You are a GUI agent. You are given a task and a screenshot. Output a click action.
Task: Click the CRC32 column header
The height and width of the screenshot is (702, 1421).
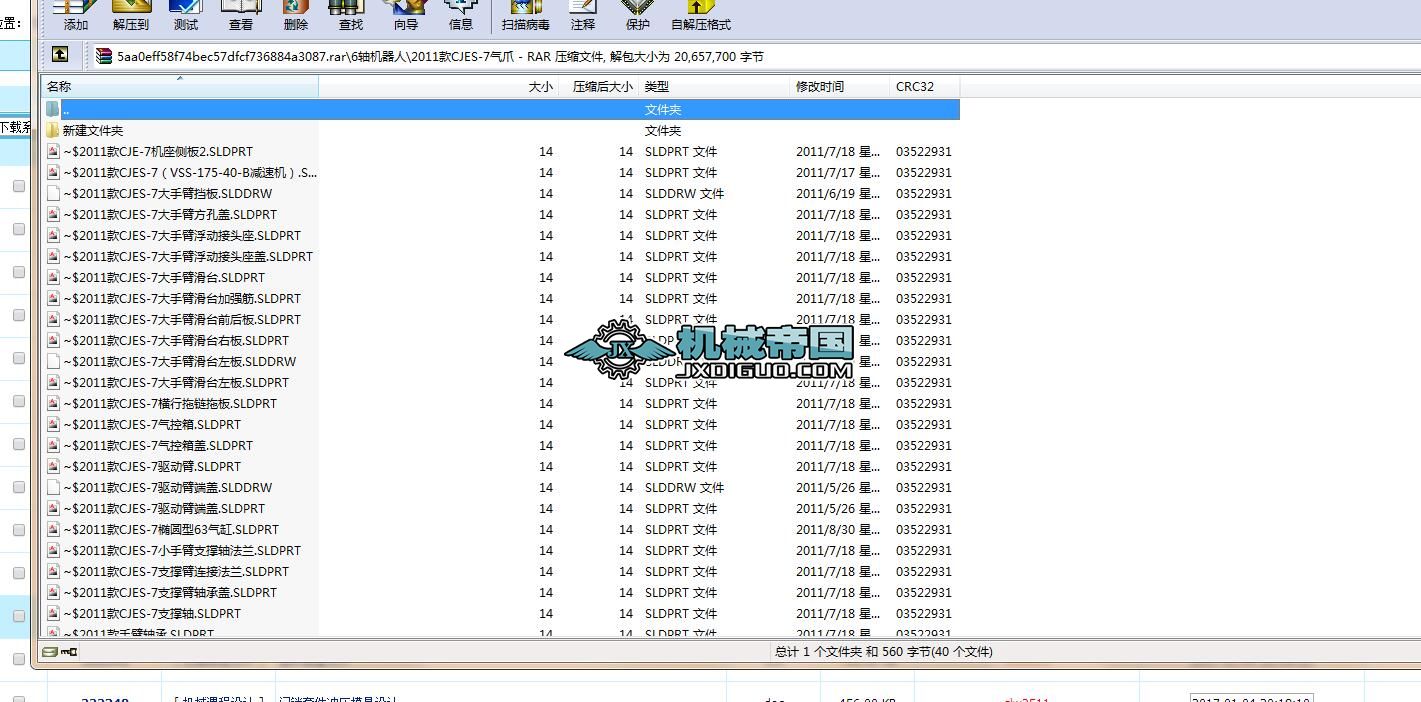(x=916, y=87)
